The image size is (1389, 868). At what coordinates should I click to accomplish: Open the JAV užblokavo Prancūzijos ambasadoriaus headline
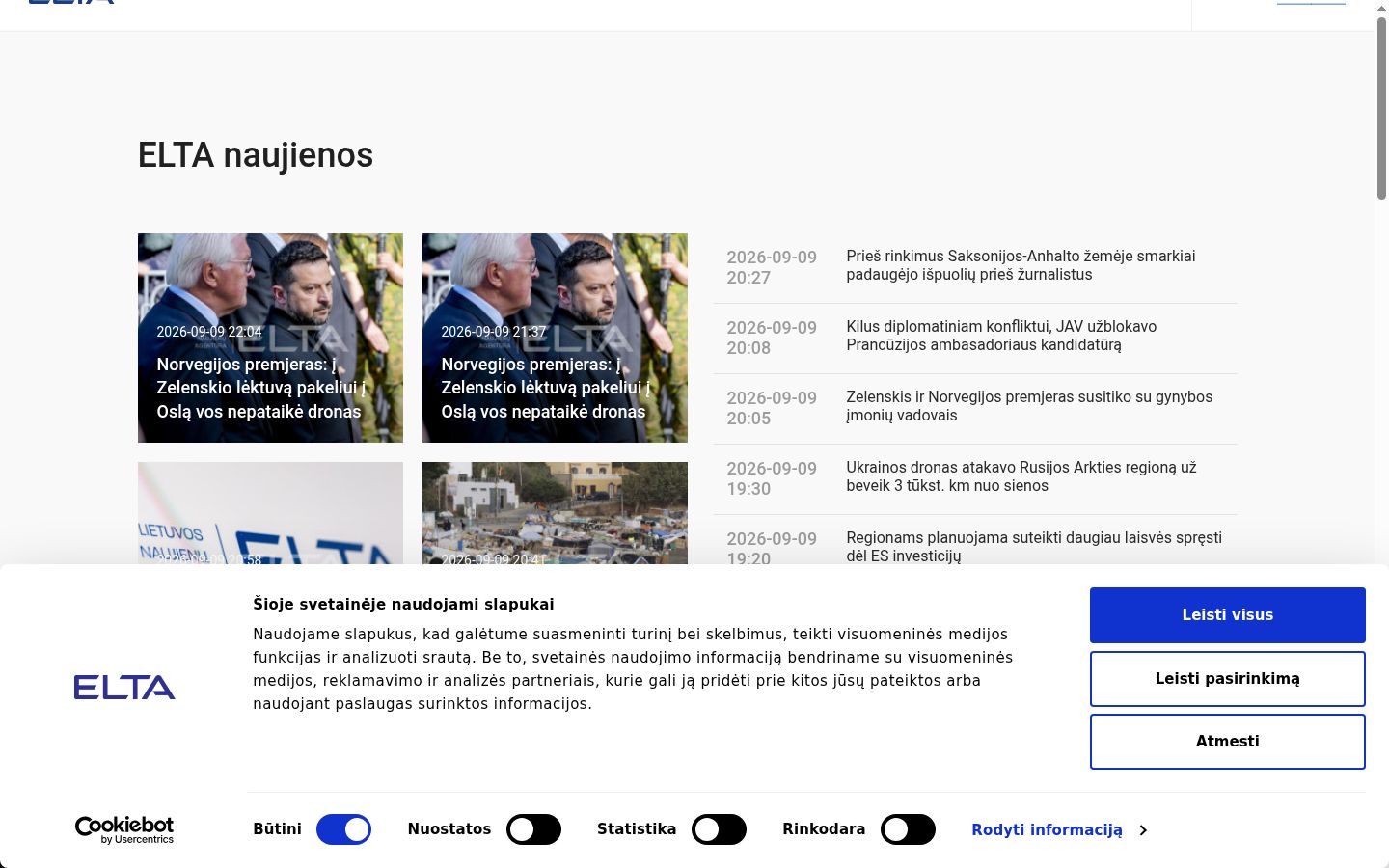pos(1001,336)
